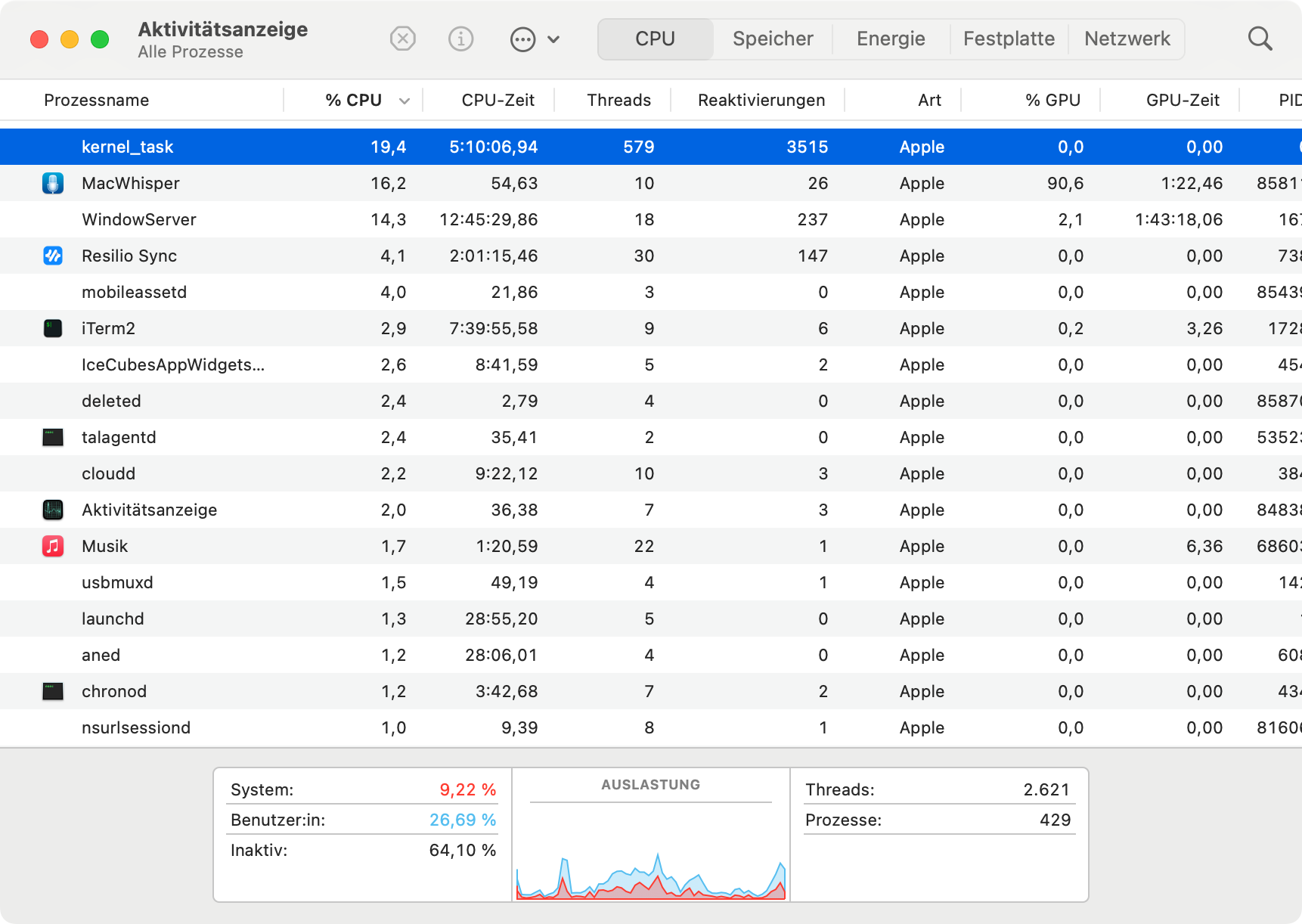Select the Aktivitätsanzeige process name in list
Image resolution: width=1302 pixels, height=924 pixels.
coord(149,510)
